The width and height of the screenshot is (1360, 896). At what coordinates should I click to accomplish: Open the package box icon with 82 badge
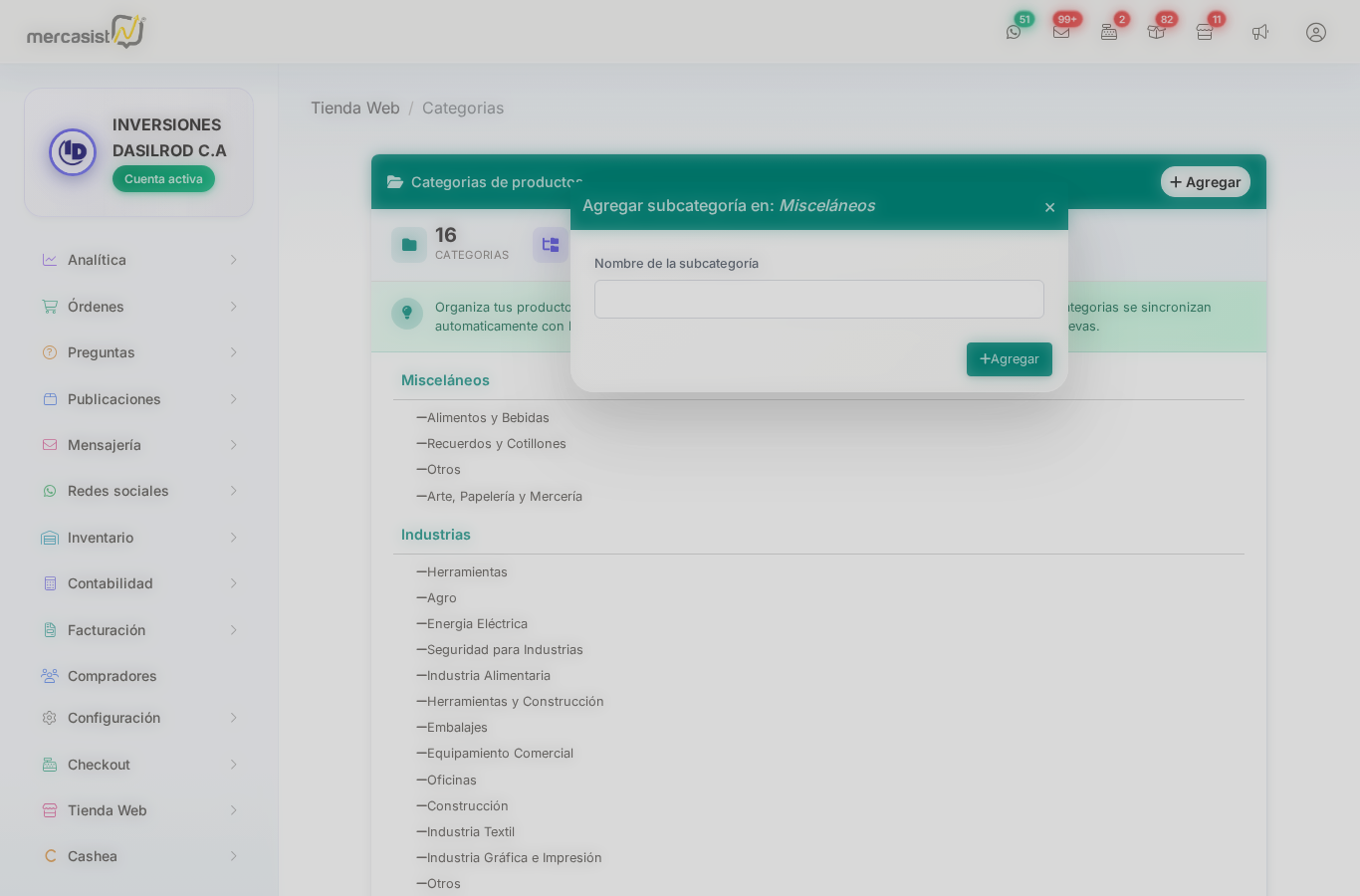pos(1156,32)
